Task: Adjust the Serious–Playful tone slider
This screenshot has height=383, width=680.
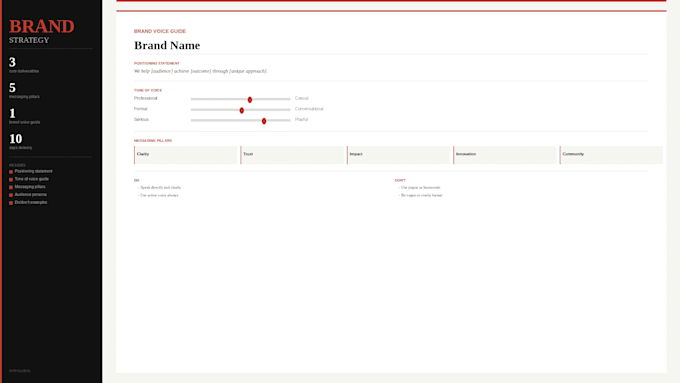Action: click(241, 121)
